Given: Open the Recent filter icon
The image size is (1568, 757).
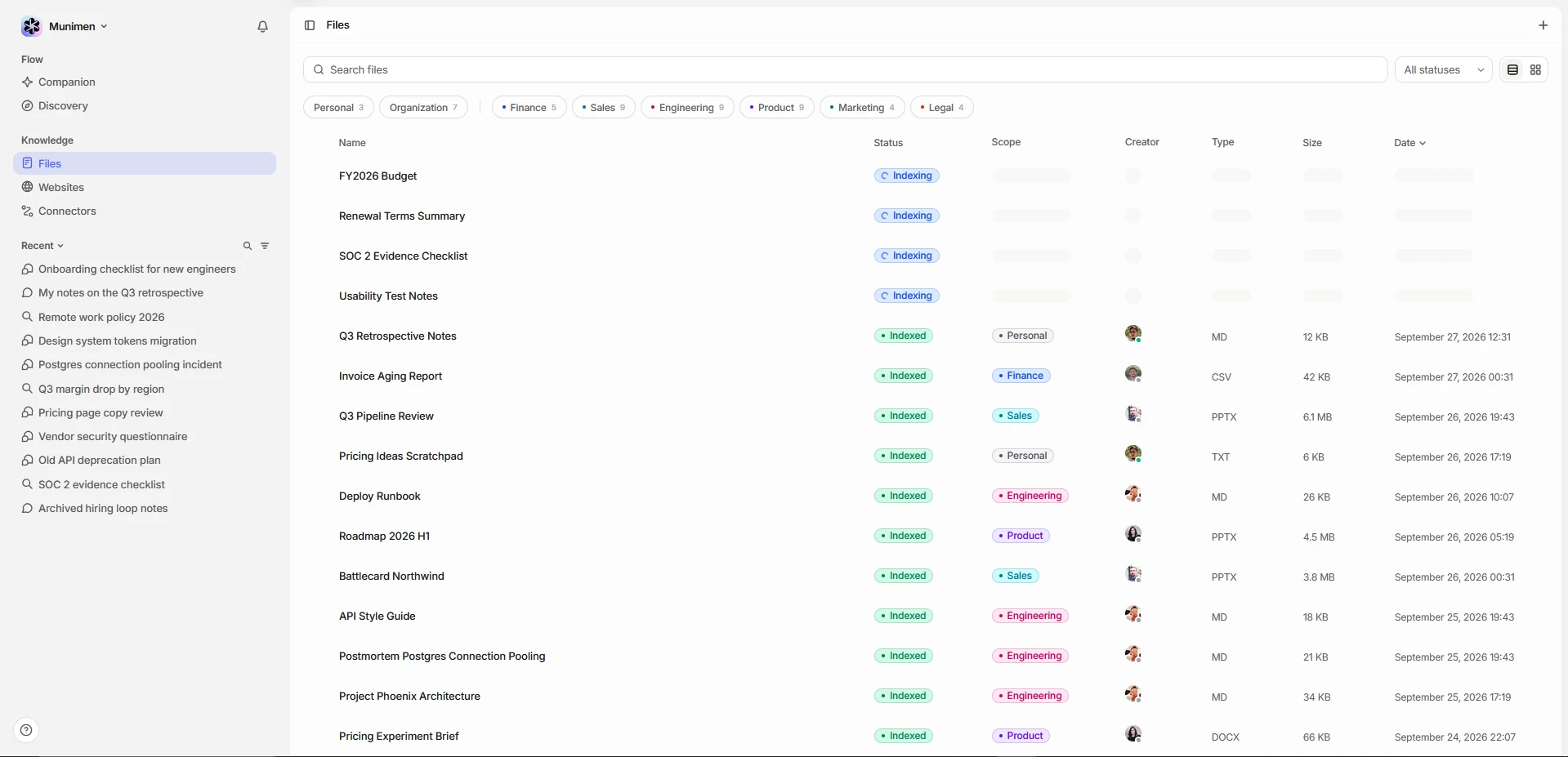Looking at the screenshot, I should click(265, 246).
